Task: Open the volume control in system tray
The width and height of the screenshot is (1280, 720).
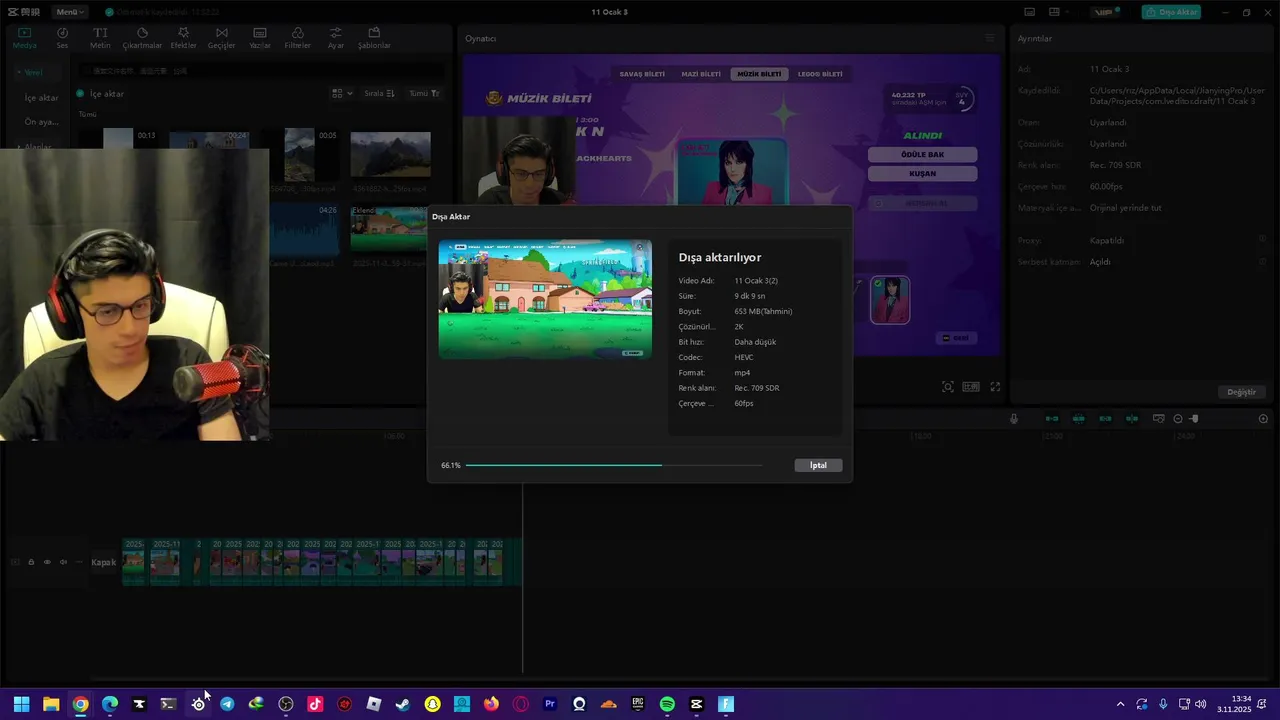Action: click(1200, 704)
